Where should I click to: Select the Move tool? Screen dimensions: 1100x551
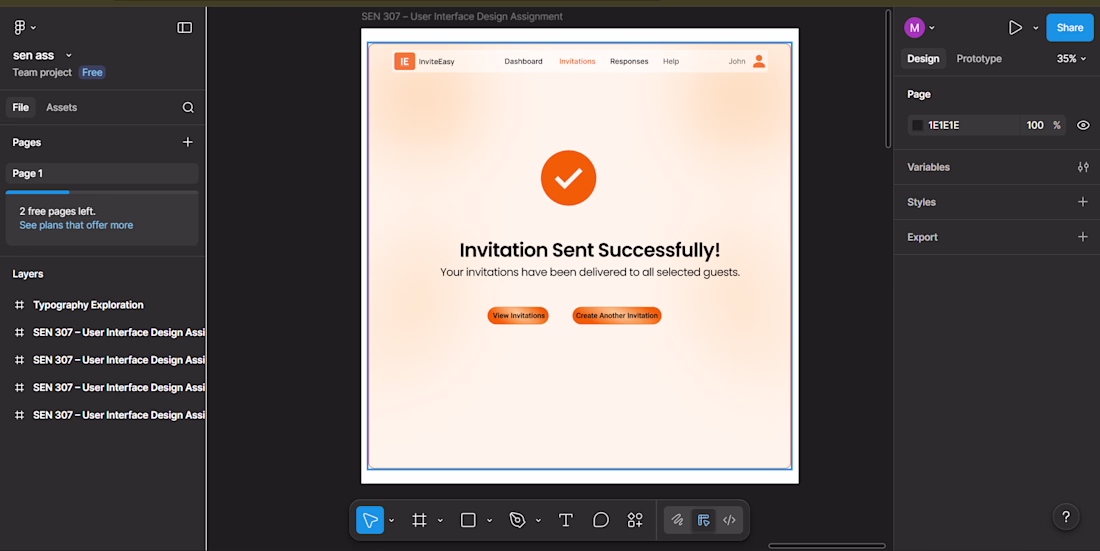[x=370, y=520]
